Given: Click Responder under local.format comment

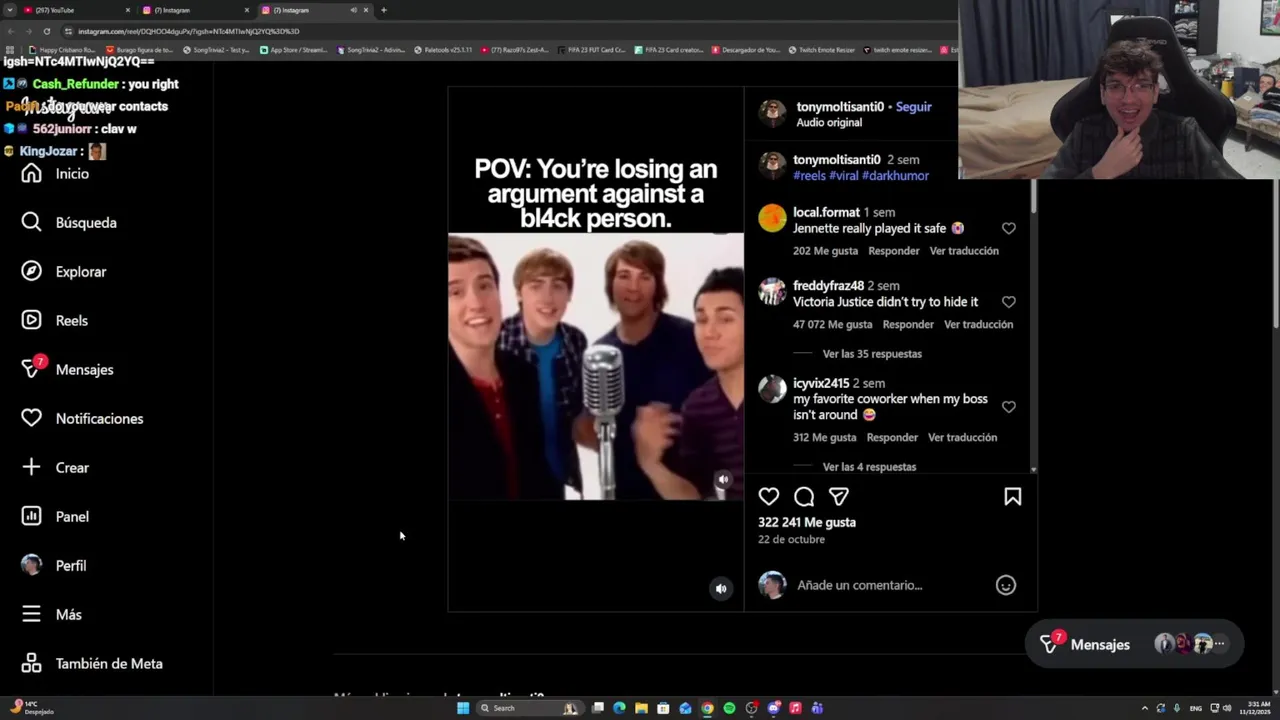Looking at the screenshot, I should point(893,251).
